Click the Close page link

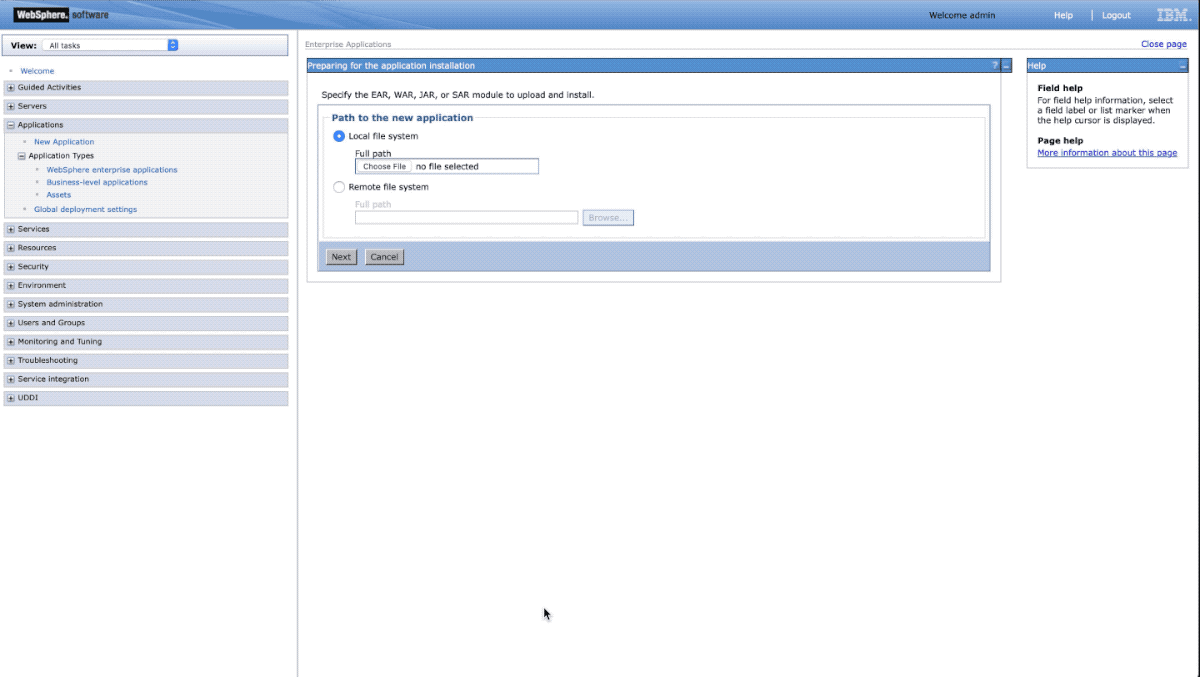[1163, 43]
